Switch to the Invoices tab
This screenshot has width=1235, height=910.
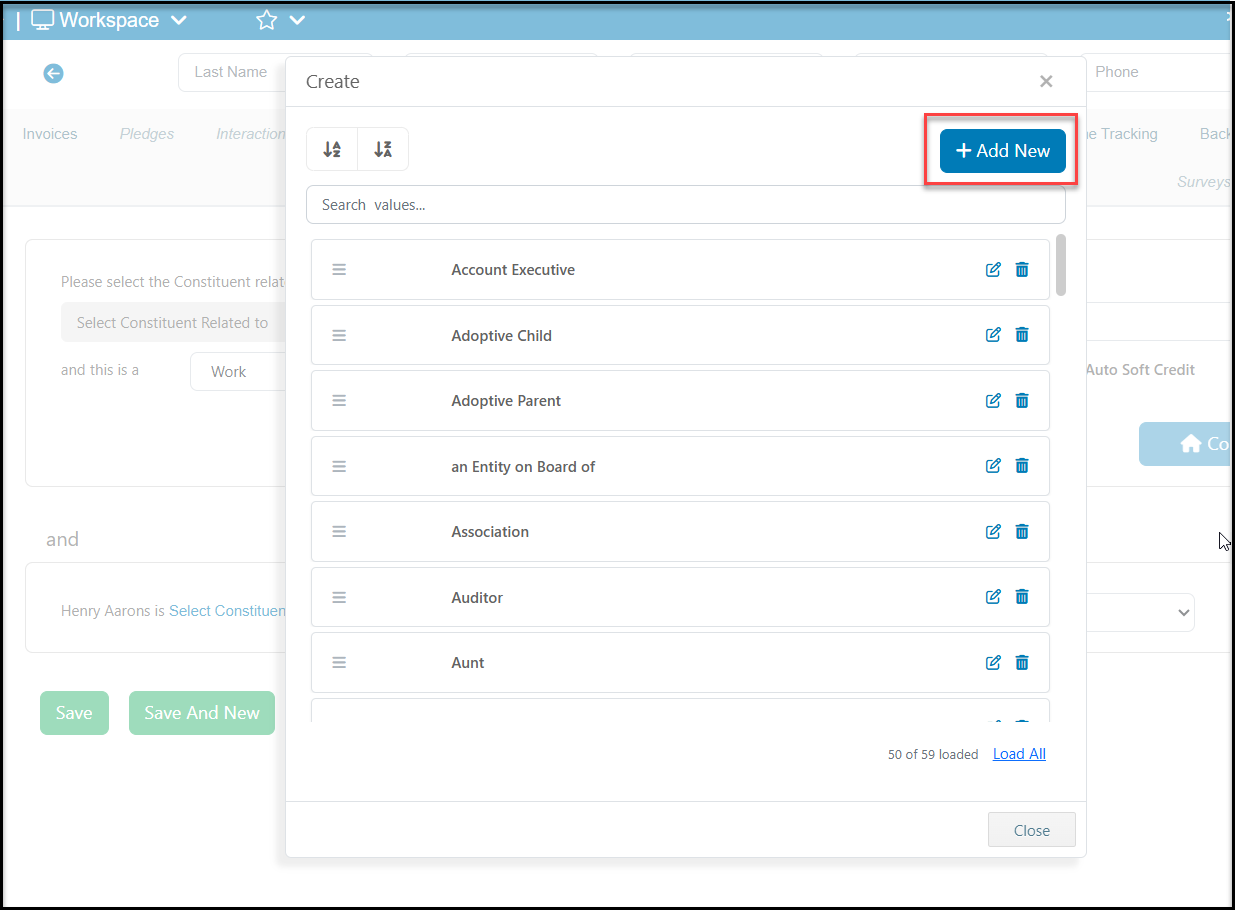coord(50,134)
